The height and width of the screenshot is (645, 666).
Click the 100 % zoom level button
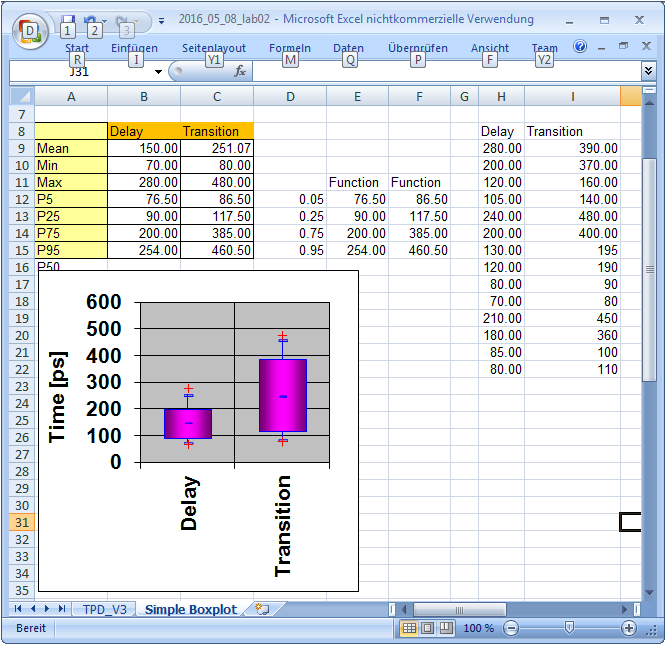479,628
